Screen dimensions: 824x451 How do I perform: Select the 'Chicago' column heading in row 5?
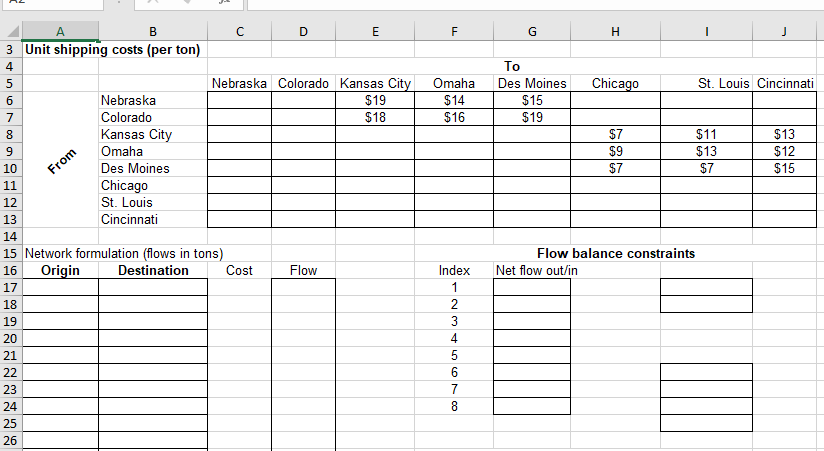click(x=615, y=84)
